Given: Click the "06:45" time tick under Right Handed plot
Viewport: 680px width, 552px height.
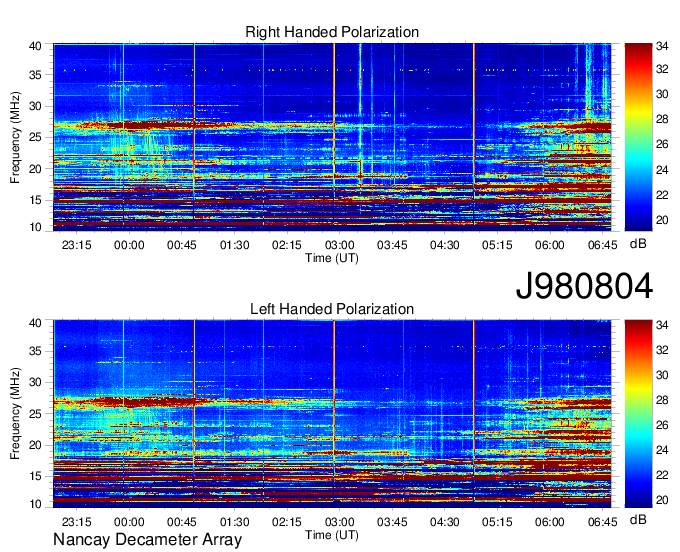Looking at the screenshot, I should (602, 245).
